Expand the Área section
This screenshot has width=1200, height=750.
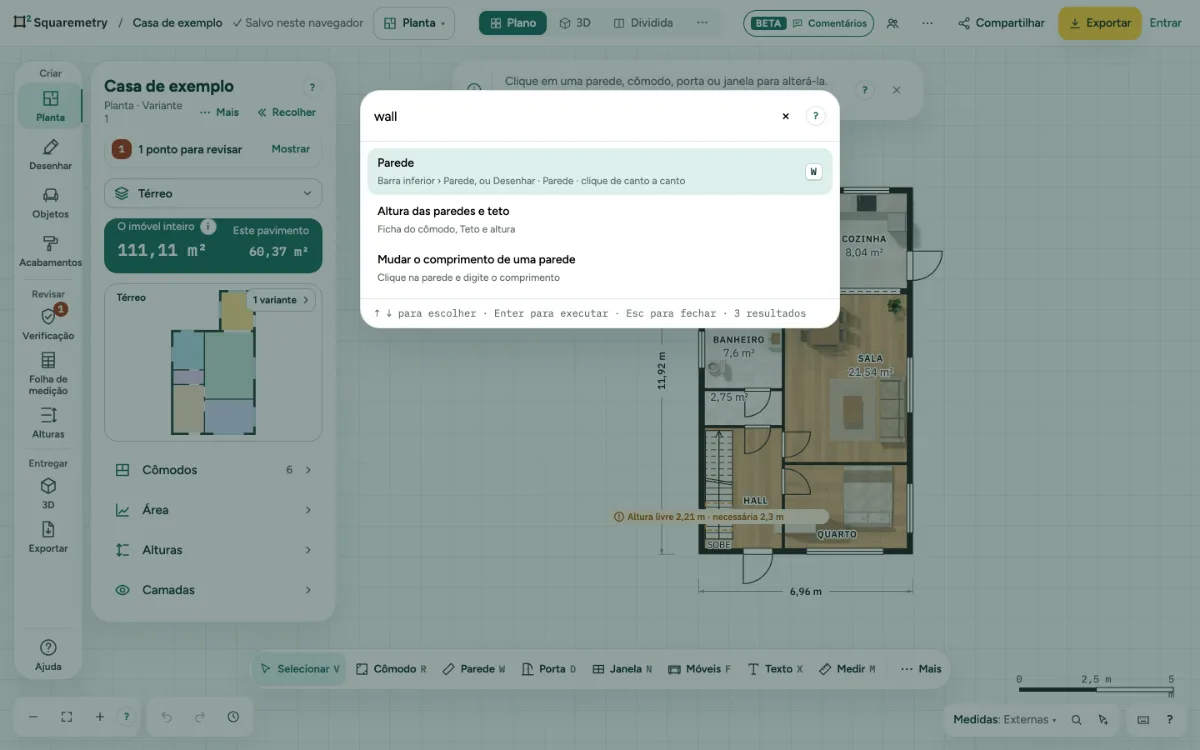[213, 510]
